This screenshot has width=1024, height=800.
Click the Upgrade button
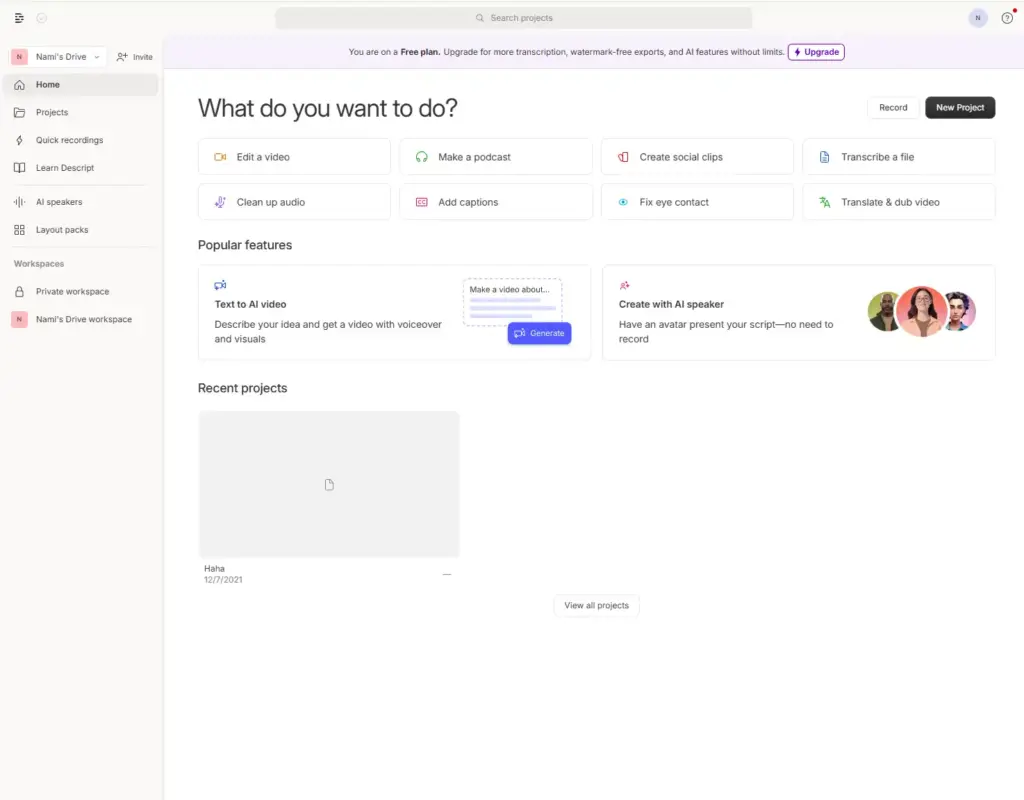816,52
